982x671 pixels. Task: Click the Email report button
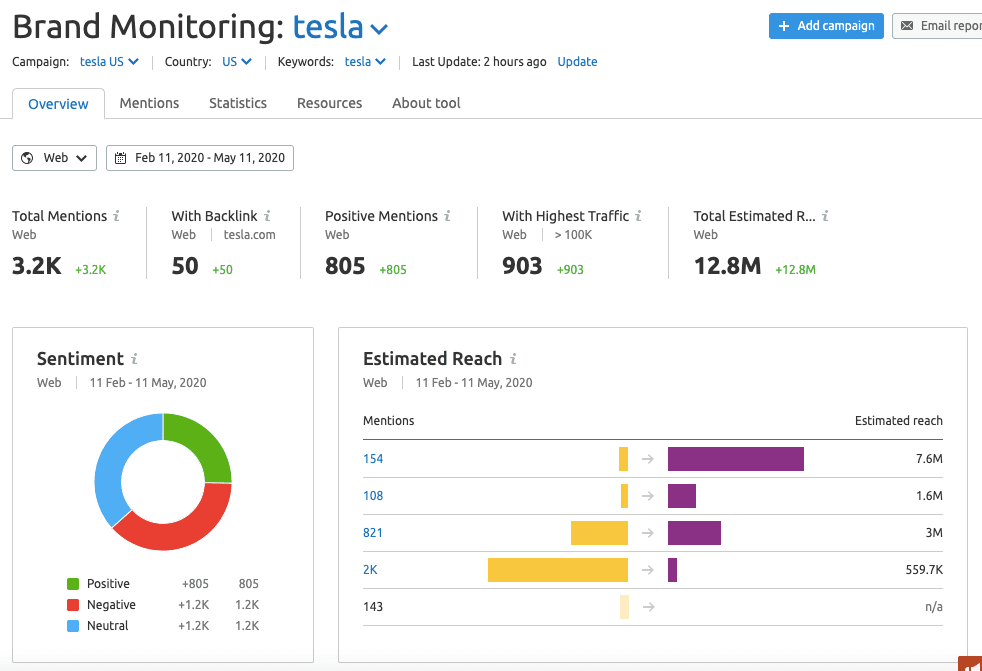point(938,26)
